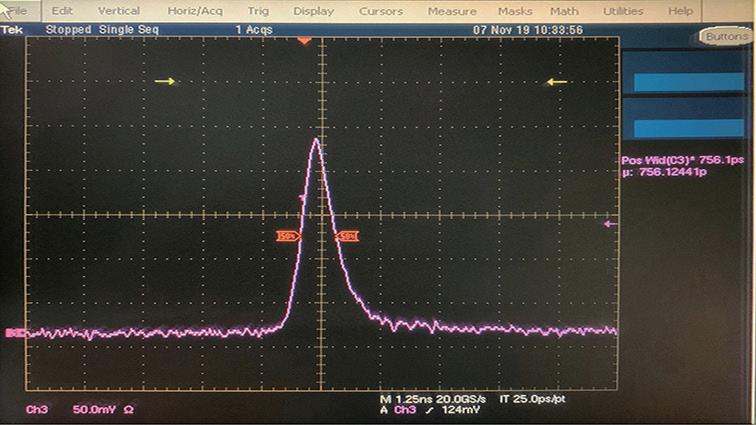Click the Ch3 channel label readout
This screenshot has width=756, height=425.
[37, 409]
